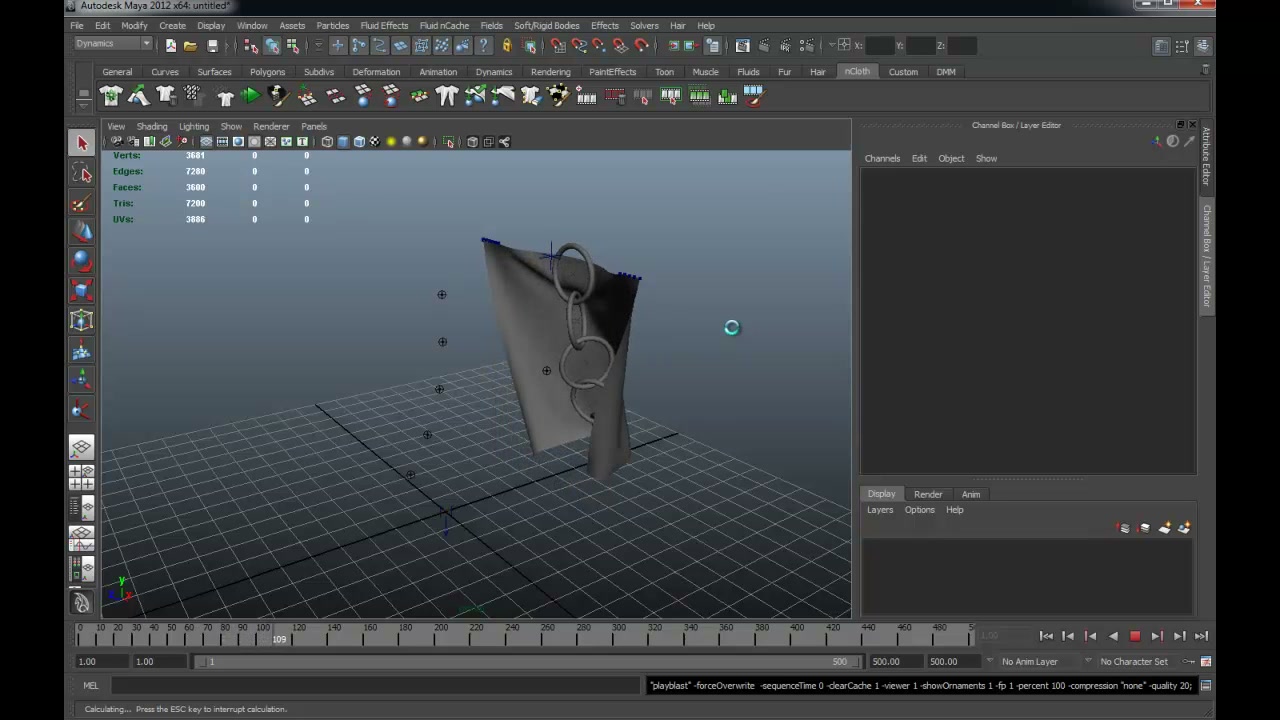Viewport: 1280px width, 720px height.
Task: Activate the Scale tool cube icon
Action: [x=82, y=291]
